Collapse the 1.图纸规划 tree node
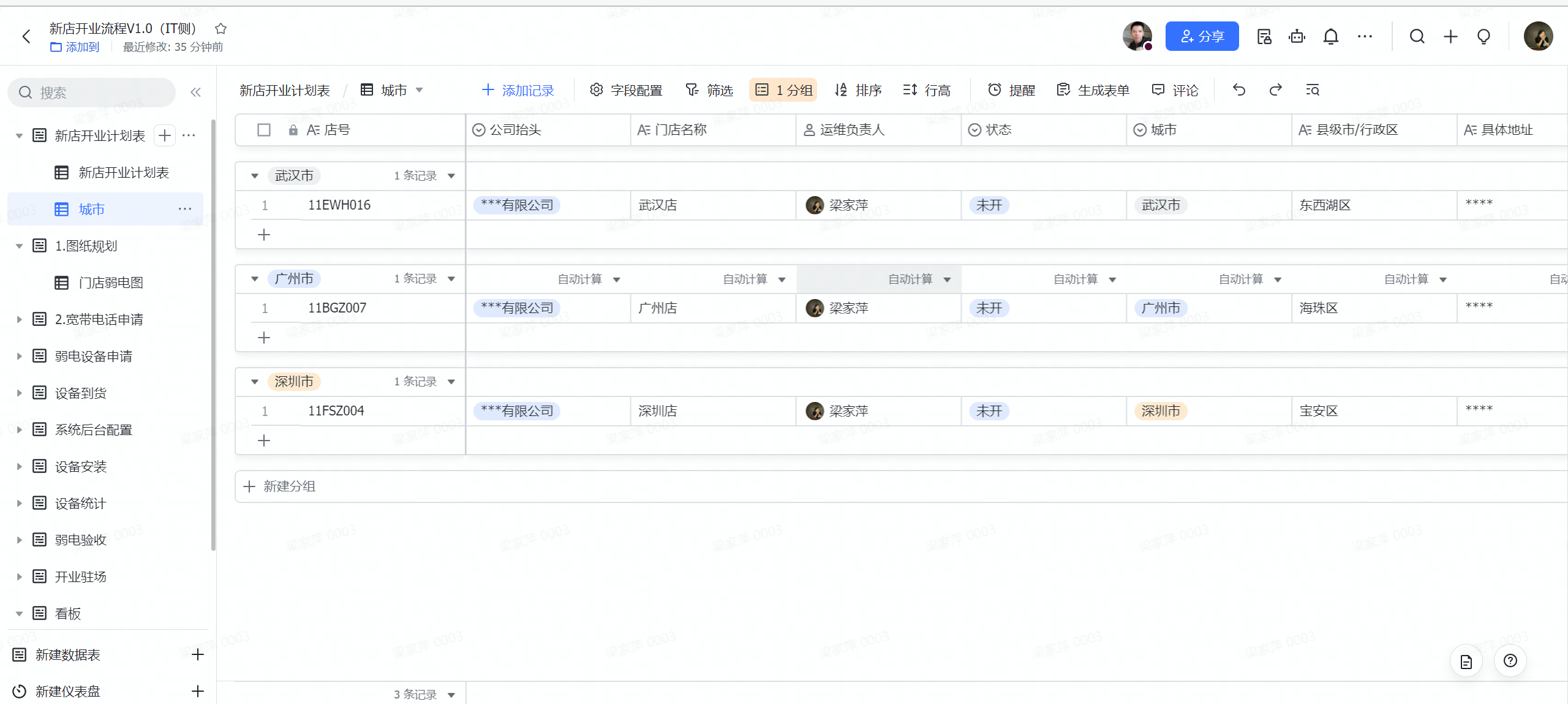The image size is (1568, 704). click(19, 246)
